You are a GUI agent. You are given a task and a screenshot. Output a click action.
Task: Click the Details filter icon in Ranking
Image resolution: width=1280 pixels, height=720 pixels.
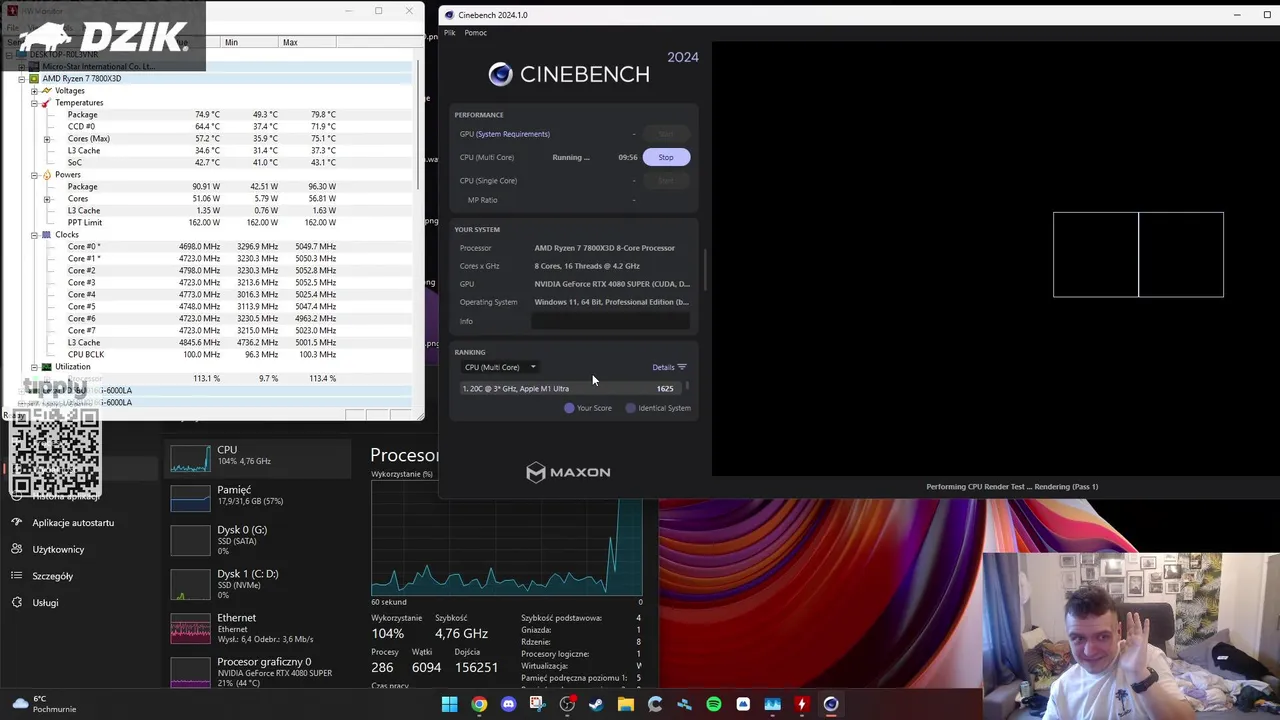point(682,367)
